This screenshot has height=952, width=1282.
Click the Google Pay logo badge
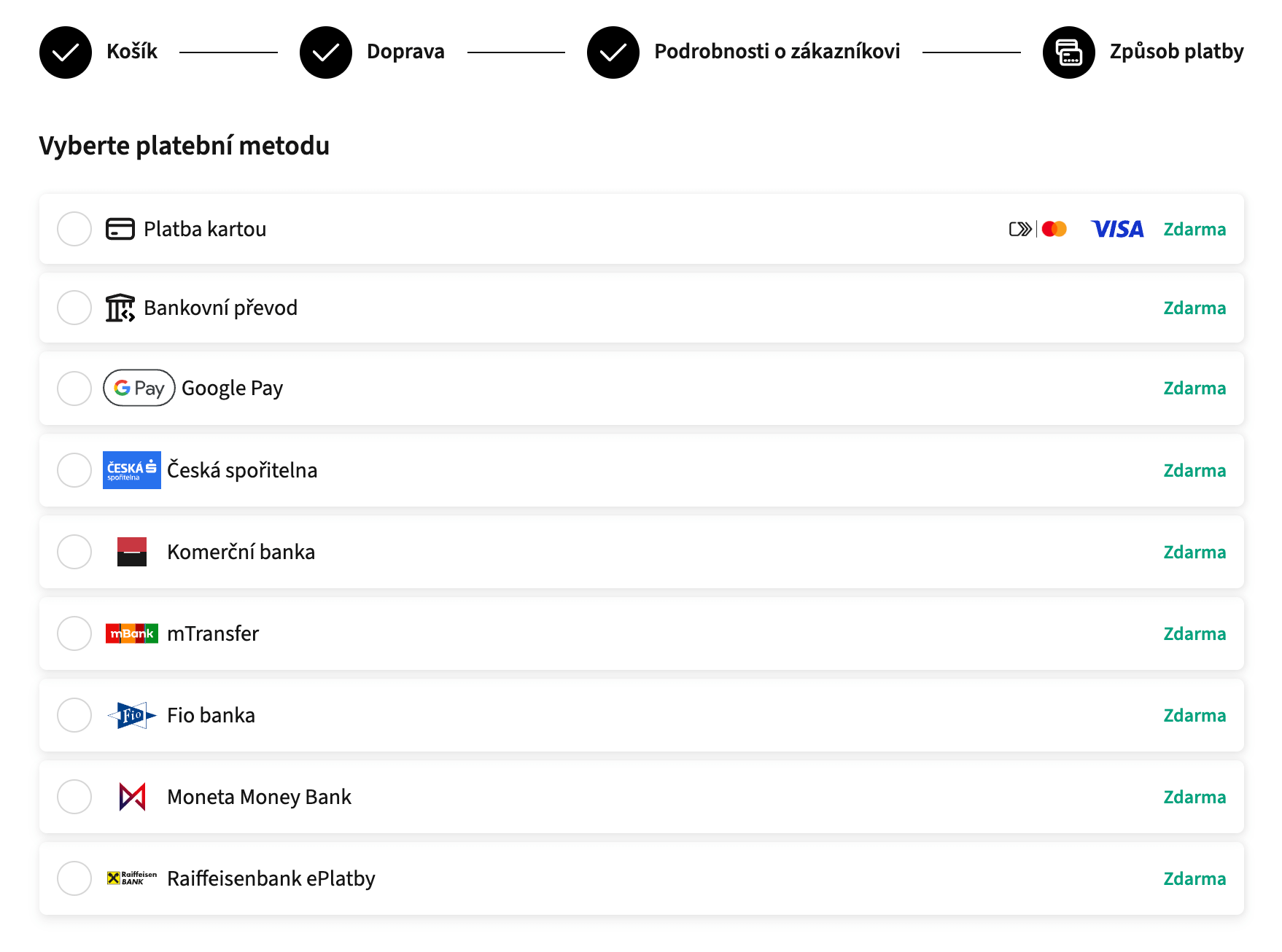(139, 388)
